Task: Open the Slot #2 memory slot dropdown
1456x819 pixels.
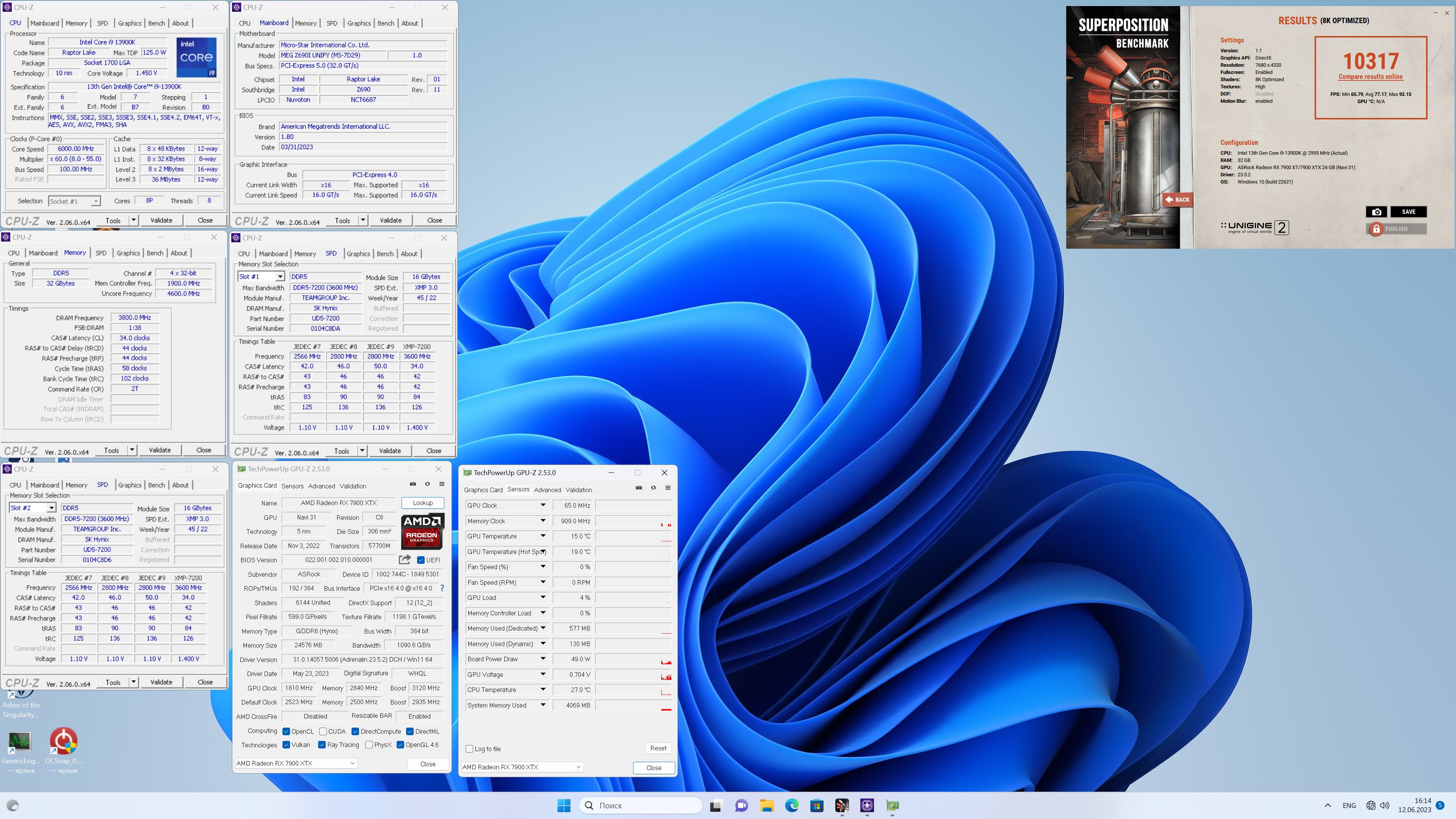Action: 52,508
